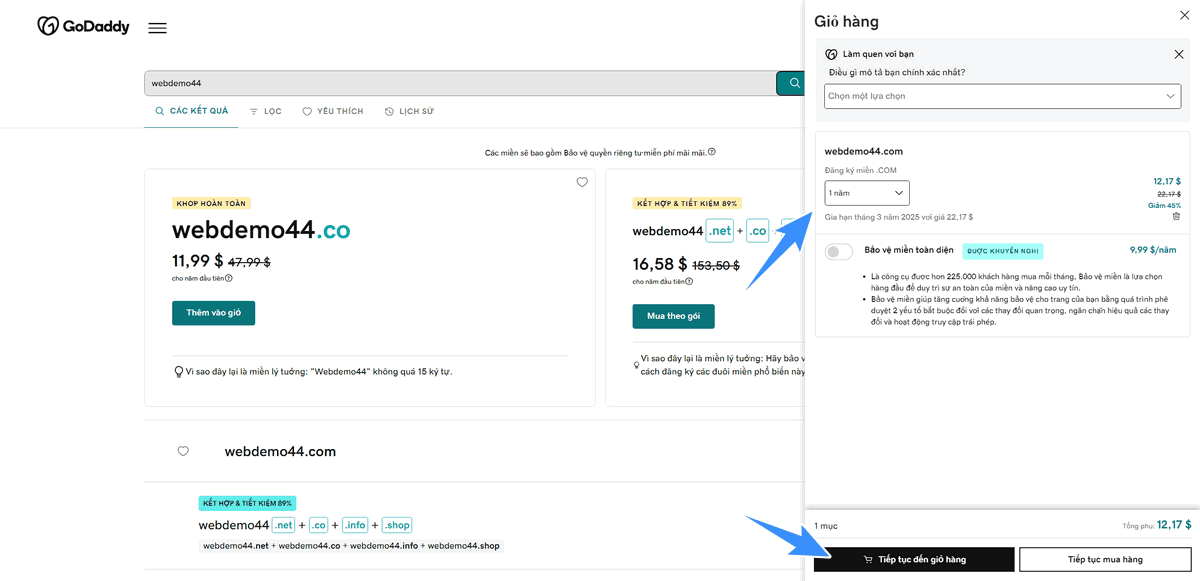Click the GoDaddy icon beside 'Làm quen với bạn'
Screen dimensions: 1200x581
(x=831, y=54)
